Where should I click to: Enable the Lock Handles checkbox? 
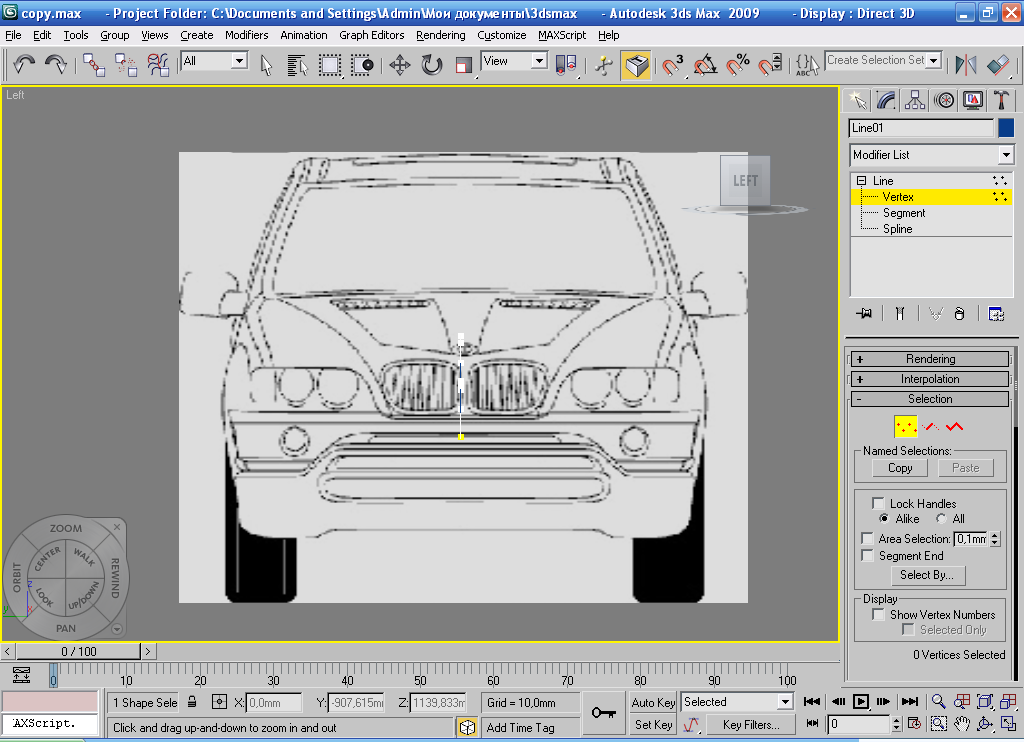point(878,504)
